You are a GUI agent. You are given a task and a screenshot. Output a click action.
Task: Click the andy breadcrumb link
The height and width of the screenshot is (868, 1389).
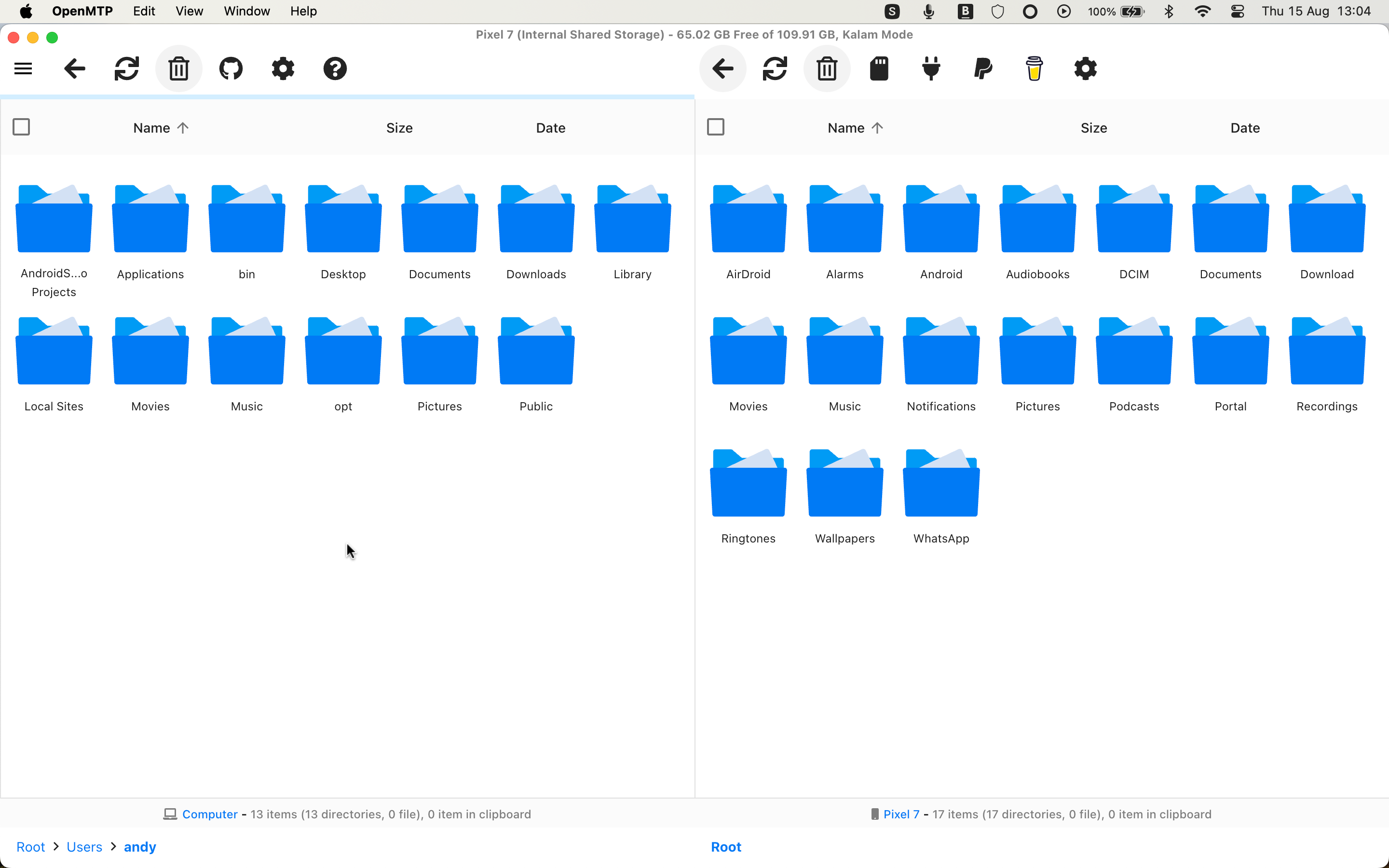click(x=140, y=846)
